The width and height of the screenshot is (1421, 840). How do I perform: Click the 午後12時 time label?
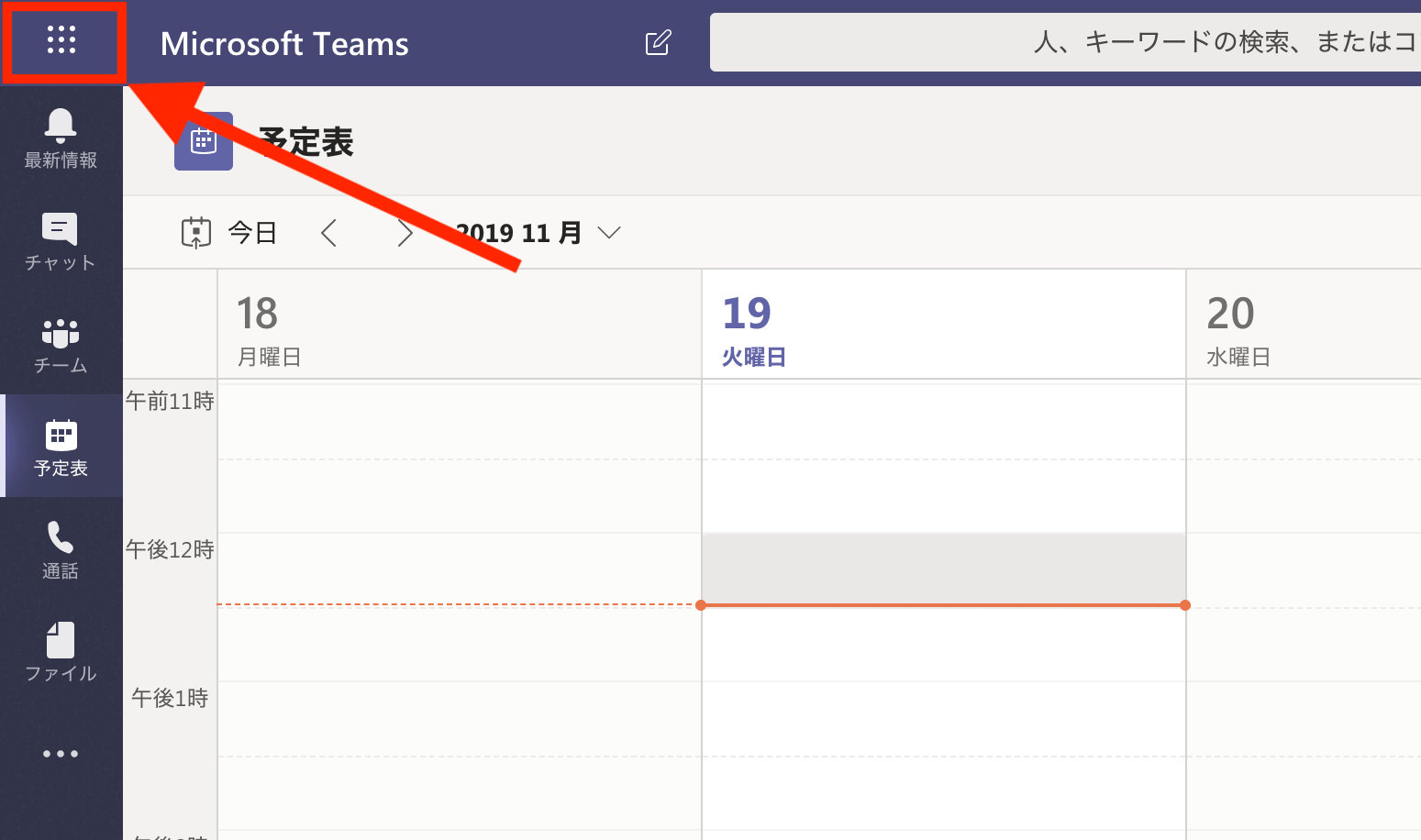170,549
